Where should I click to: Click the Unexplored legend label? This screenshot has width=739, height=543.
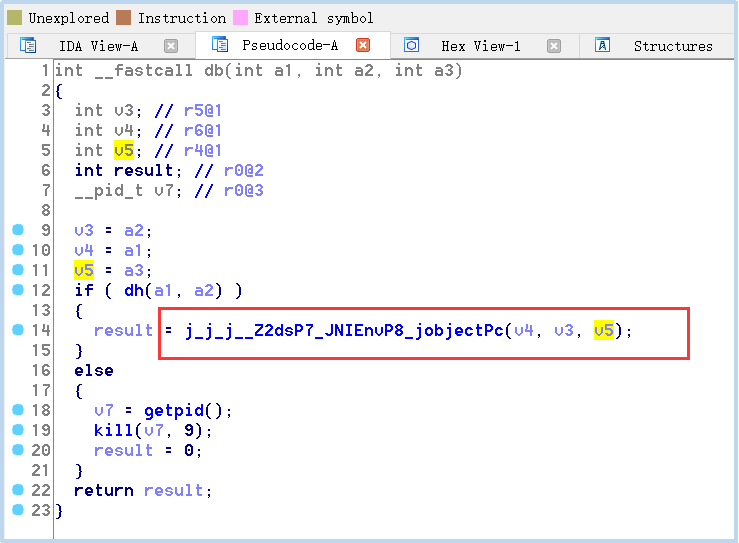point(69,18)
